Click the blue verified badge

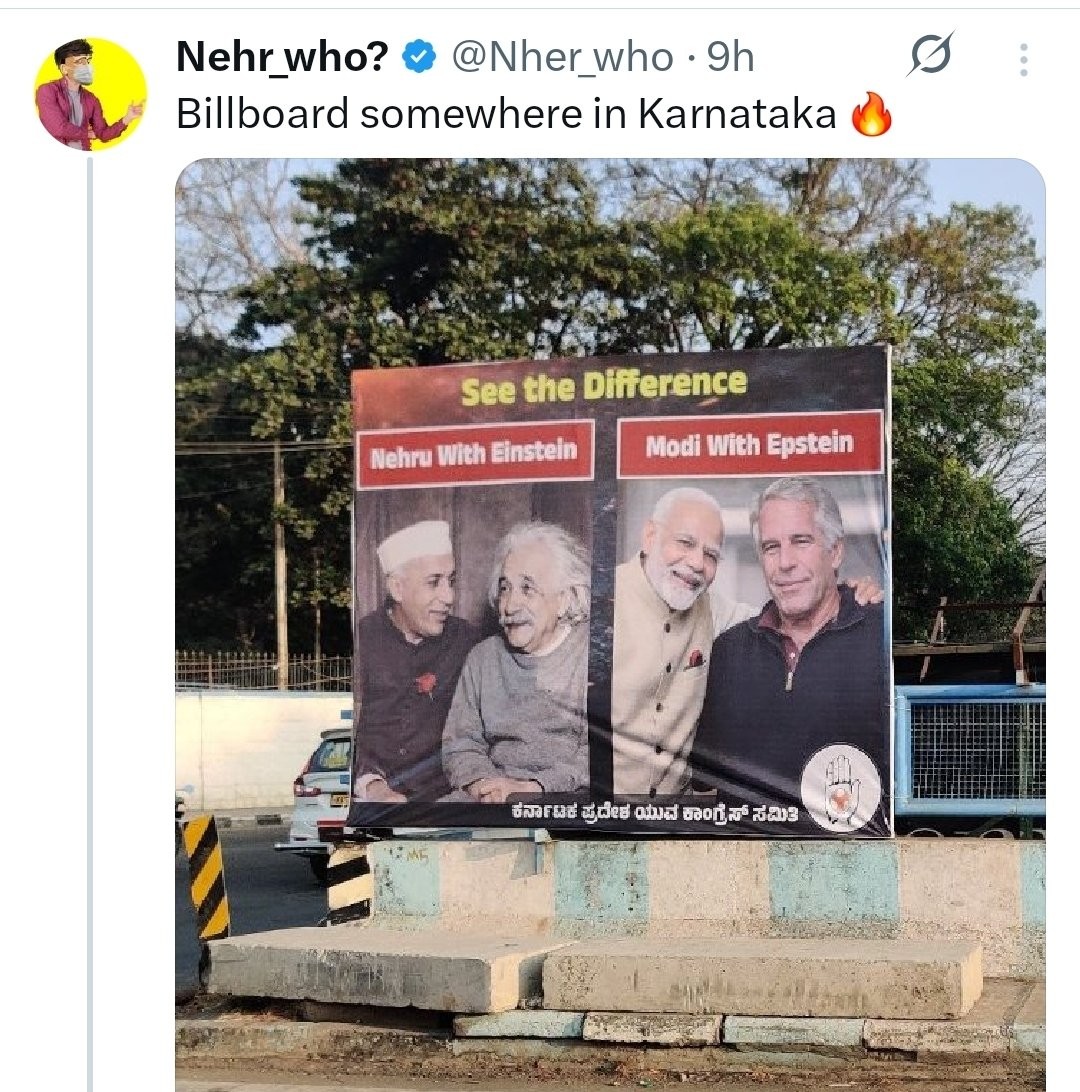click(418, 59)
